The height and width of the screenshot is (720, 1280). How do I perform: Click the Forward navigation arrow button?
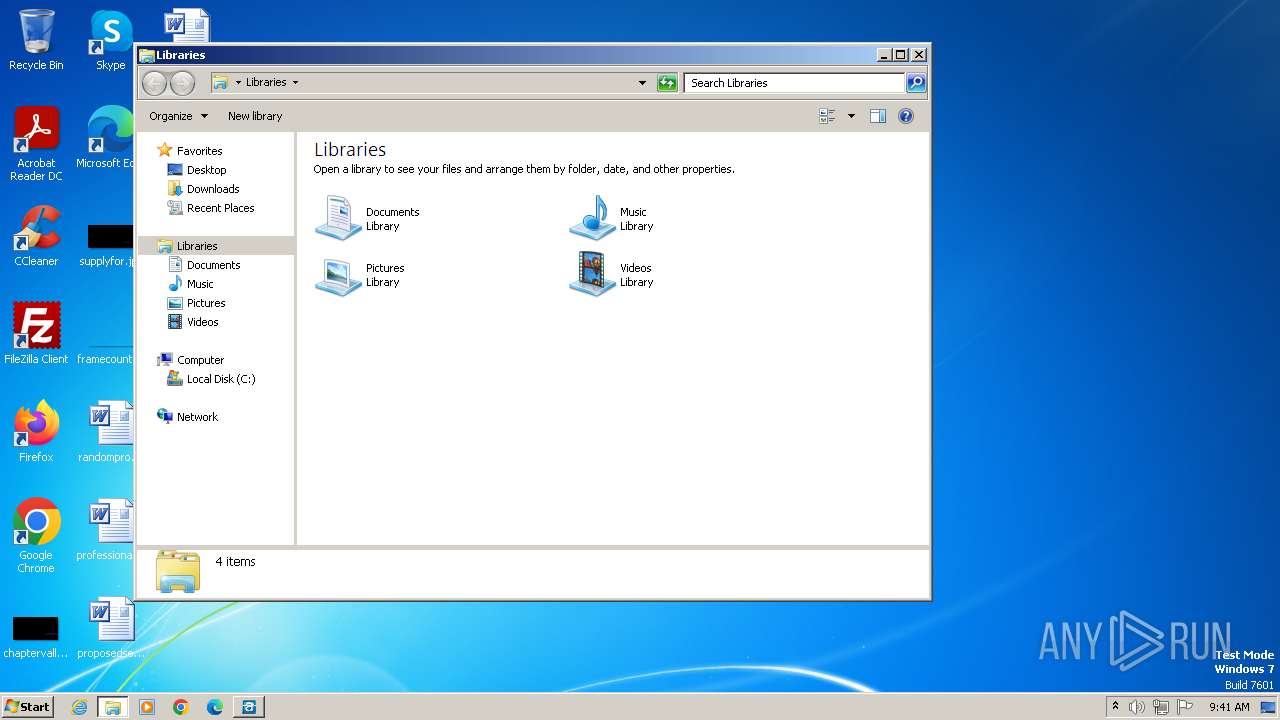(182, 83)
